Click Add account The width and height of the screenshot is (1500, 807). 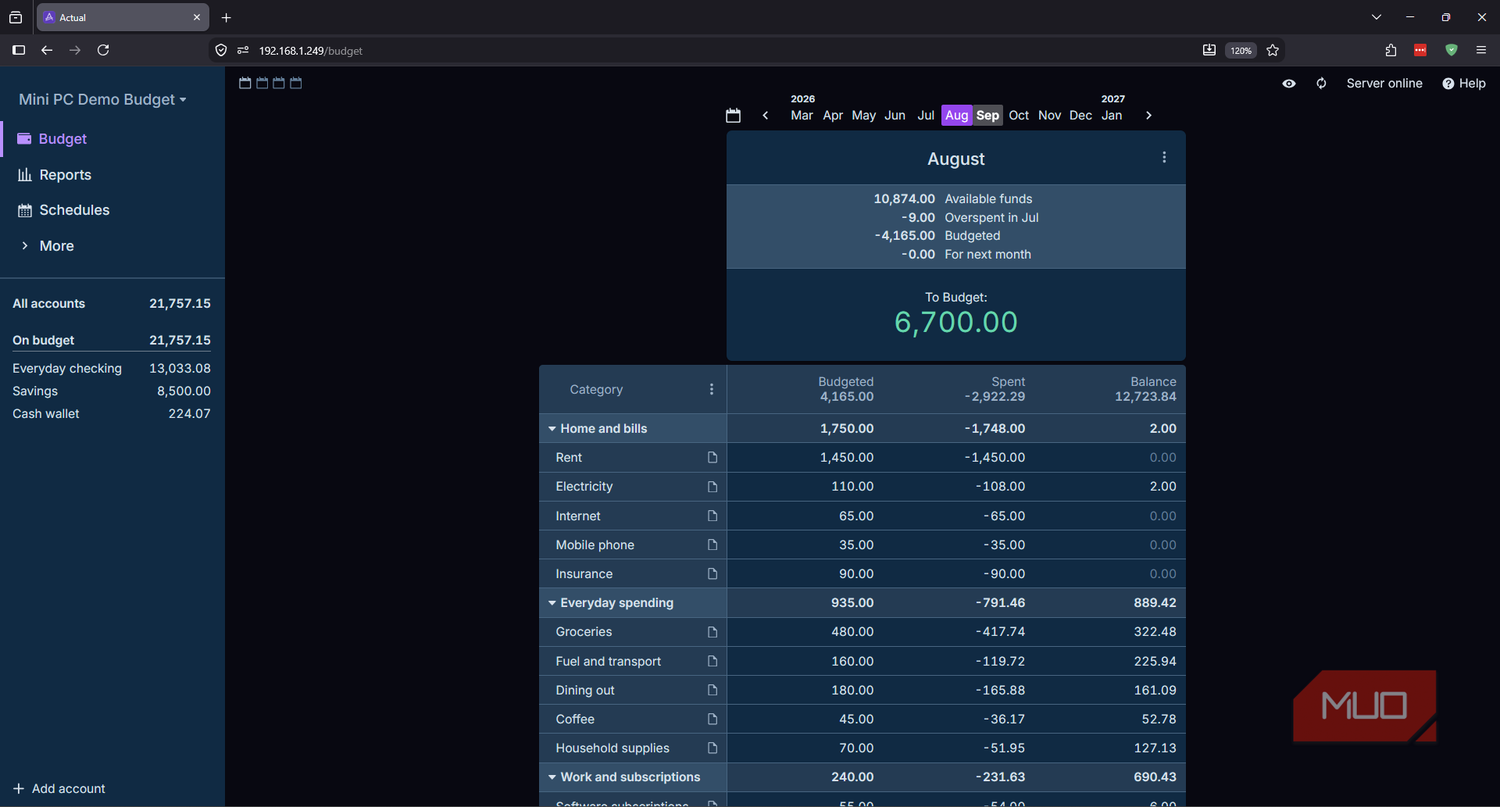(x=59, y=789)
